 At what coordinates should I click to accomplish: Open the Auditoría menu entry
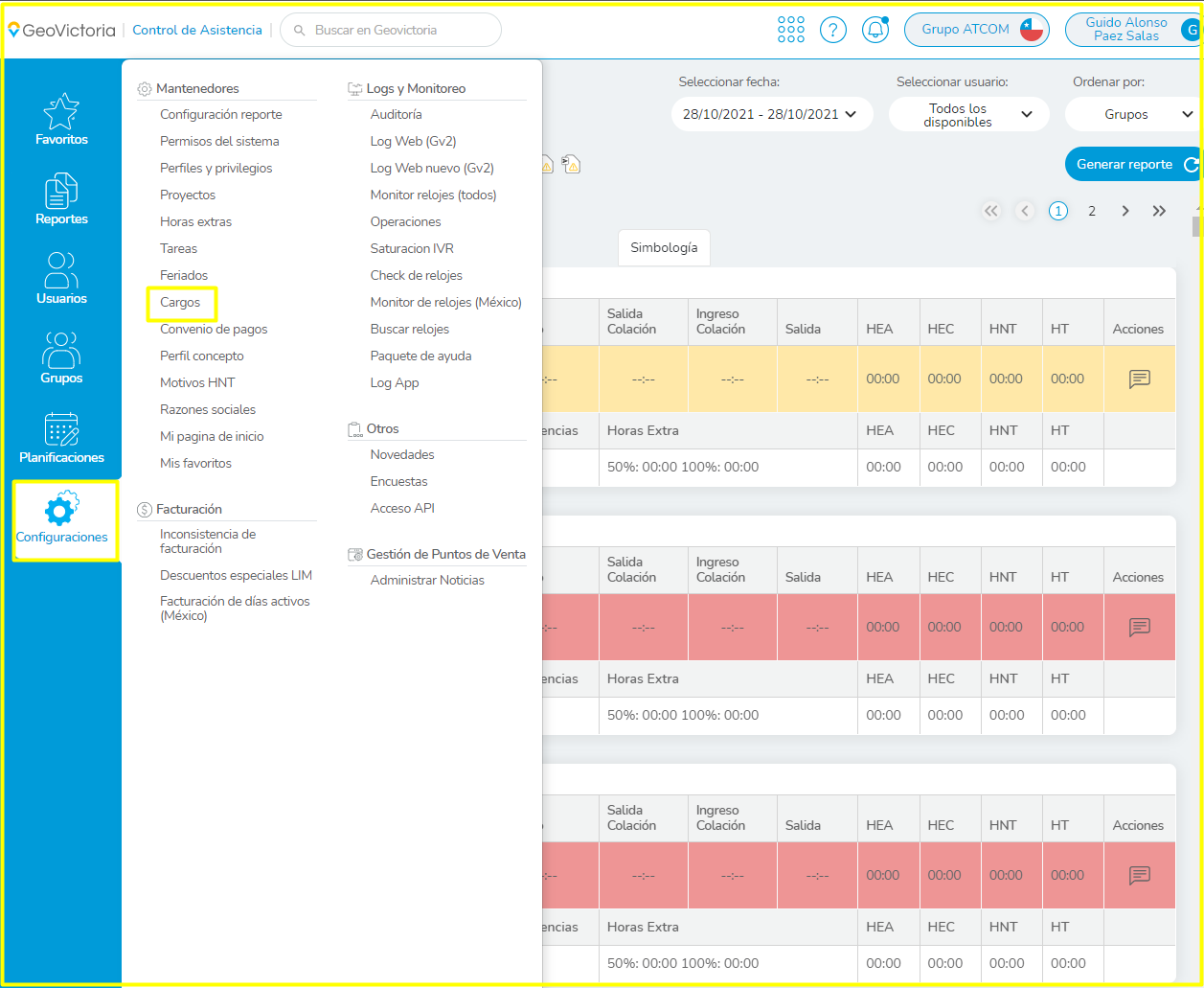396,114
